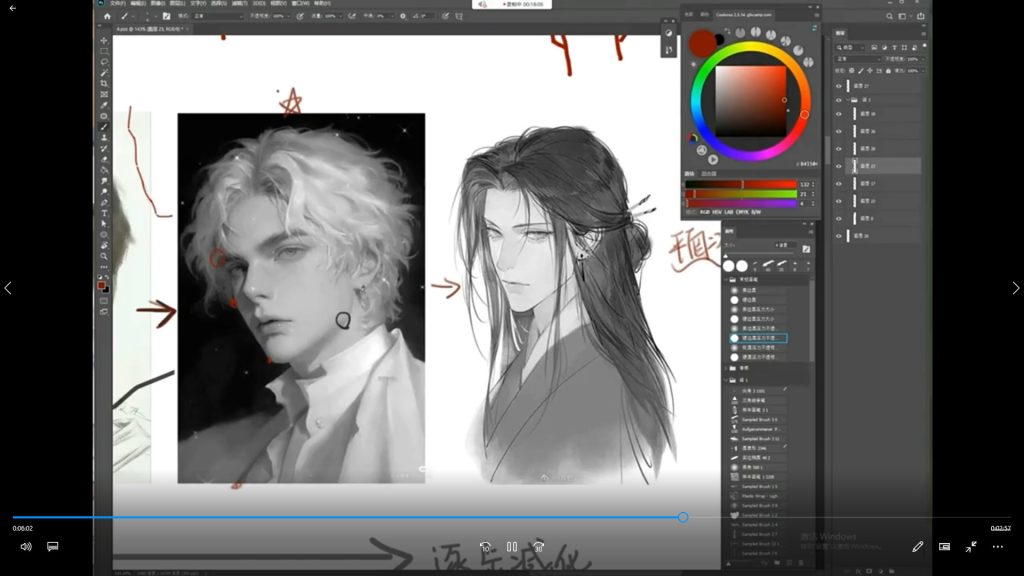Screen dimensions: 1024x576
Task: Open the subtitles/captions icon in player
Action: (x=53, y=547)
